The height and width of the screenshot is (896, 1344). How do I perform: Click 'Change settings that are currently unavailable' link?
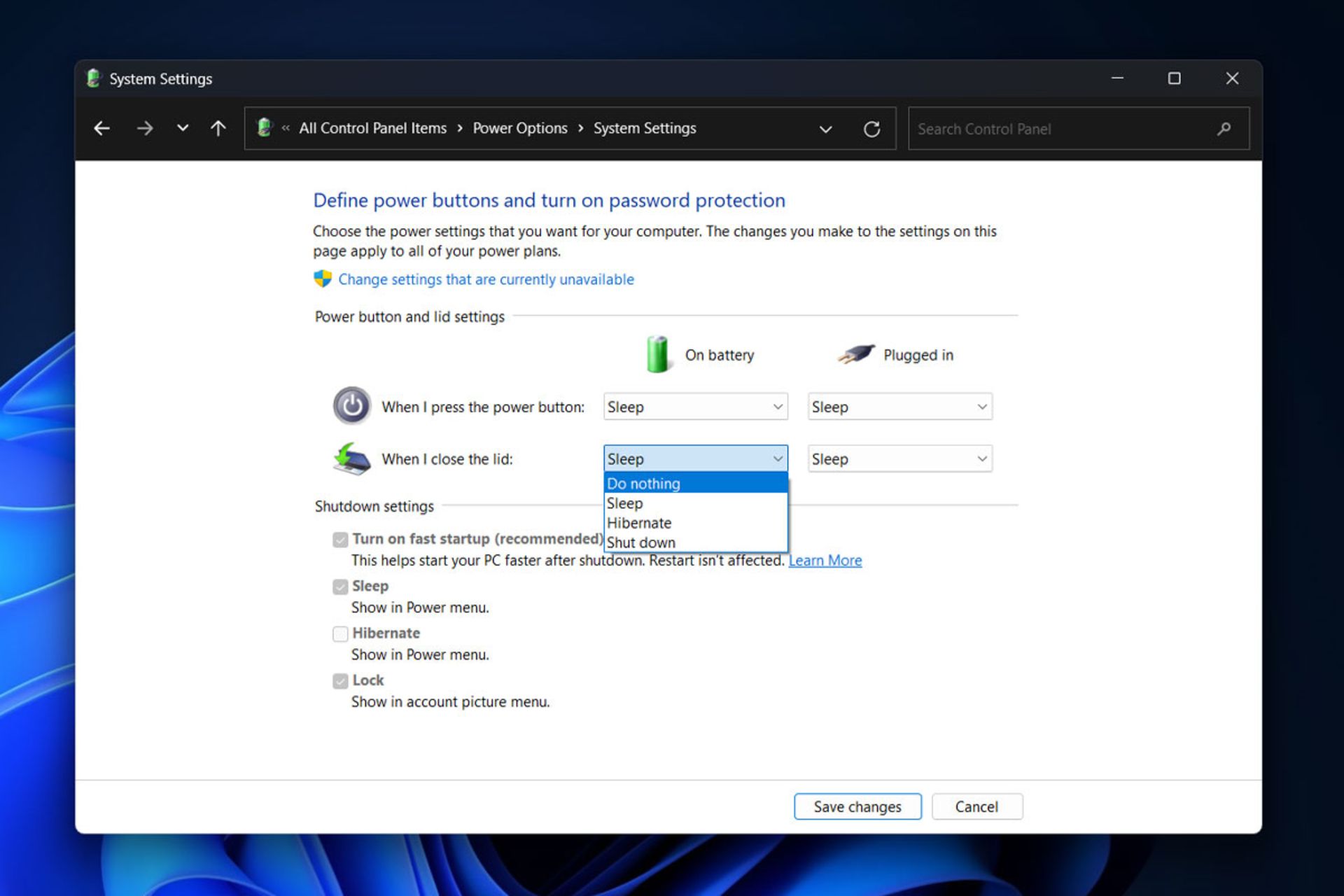pos(487,279)
